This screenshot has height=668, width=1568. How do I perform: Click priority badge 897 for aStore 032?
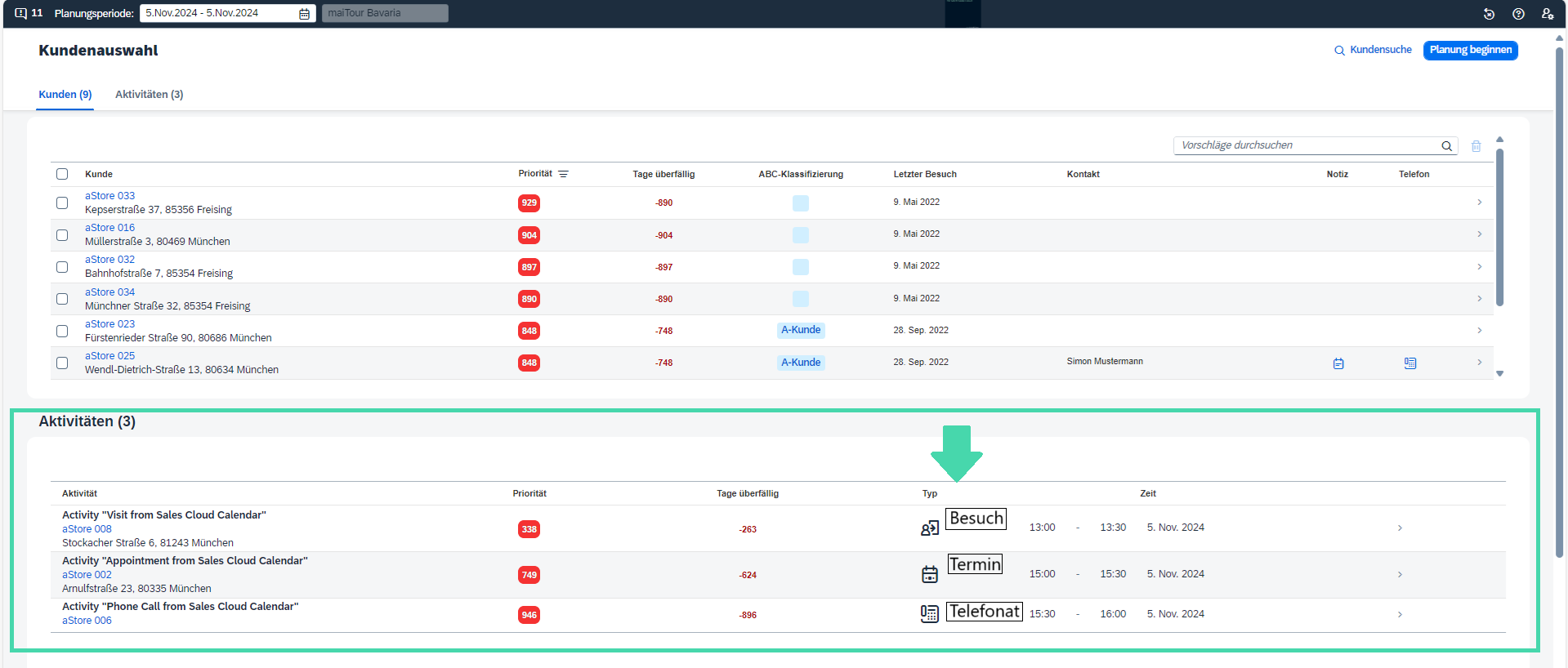click(x=529, y=267)
